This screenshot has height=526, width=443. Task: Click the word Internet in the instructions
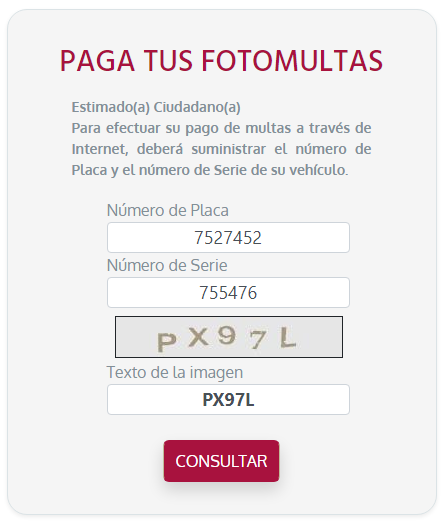tap(100, 149)
